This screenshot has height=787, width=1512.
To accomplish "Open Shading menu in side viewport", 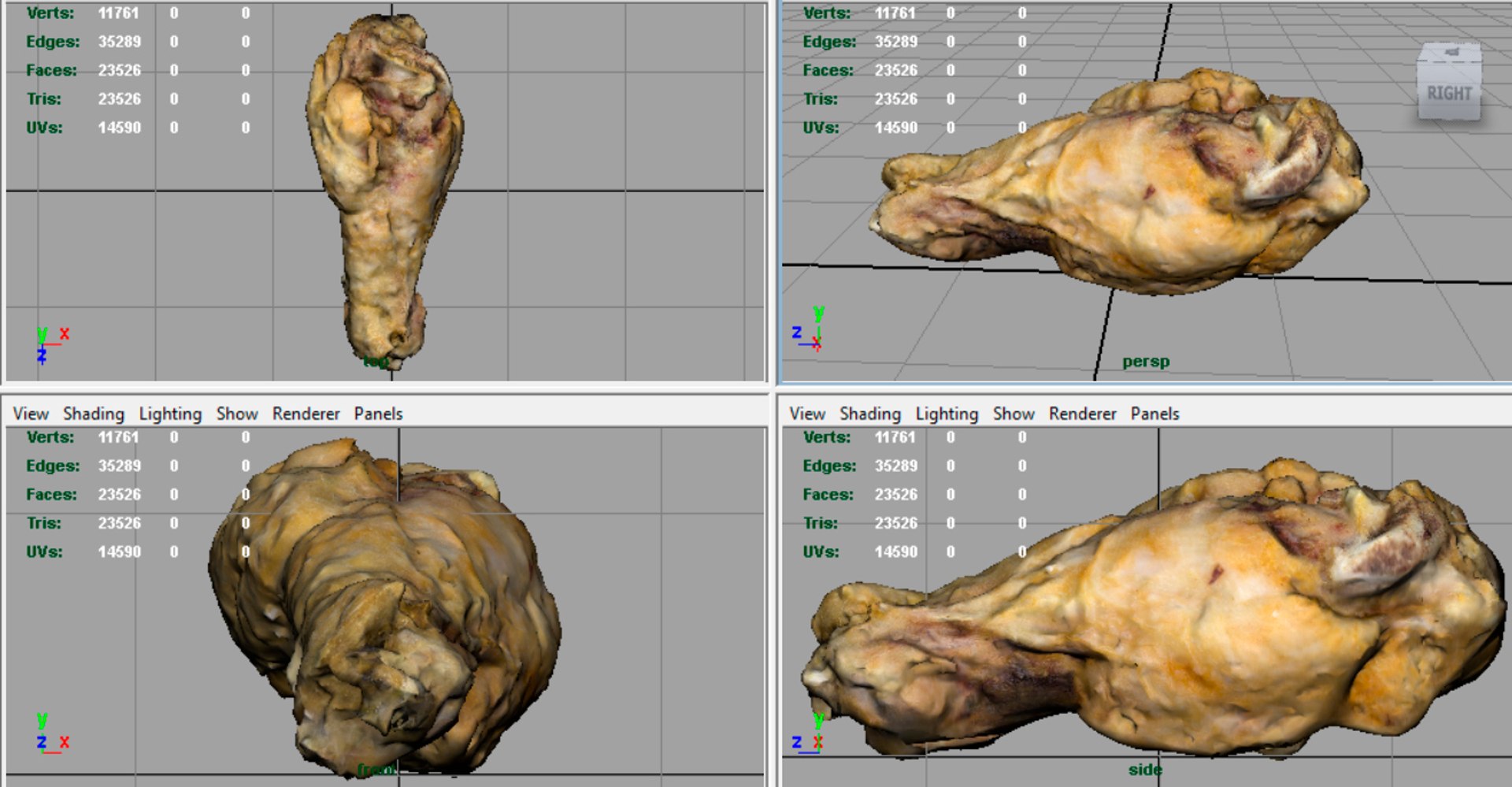I will [x=870, y=414].
